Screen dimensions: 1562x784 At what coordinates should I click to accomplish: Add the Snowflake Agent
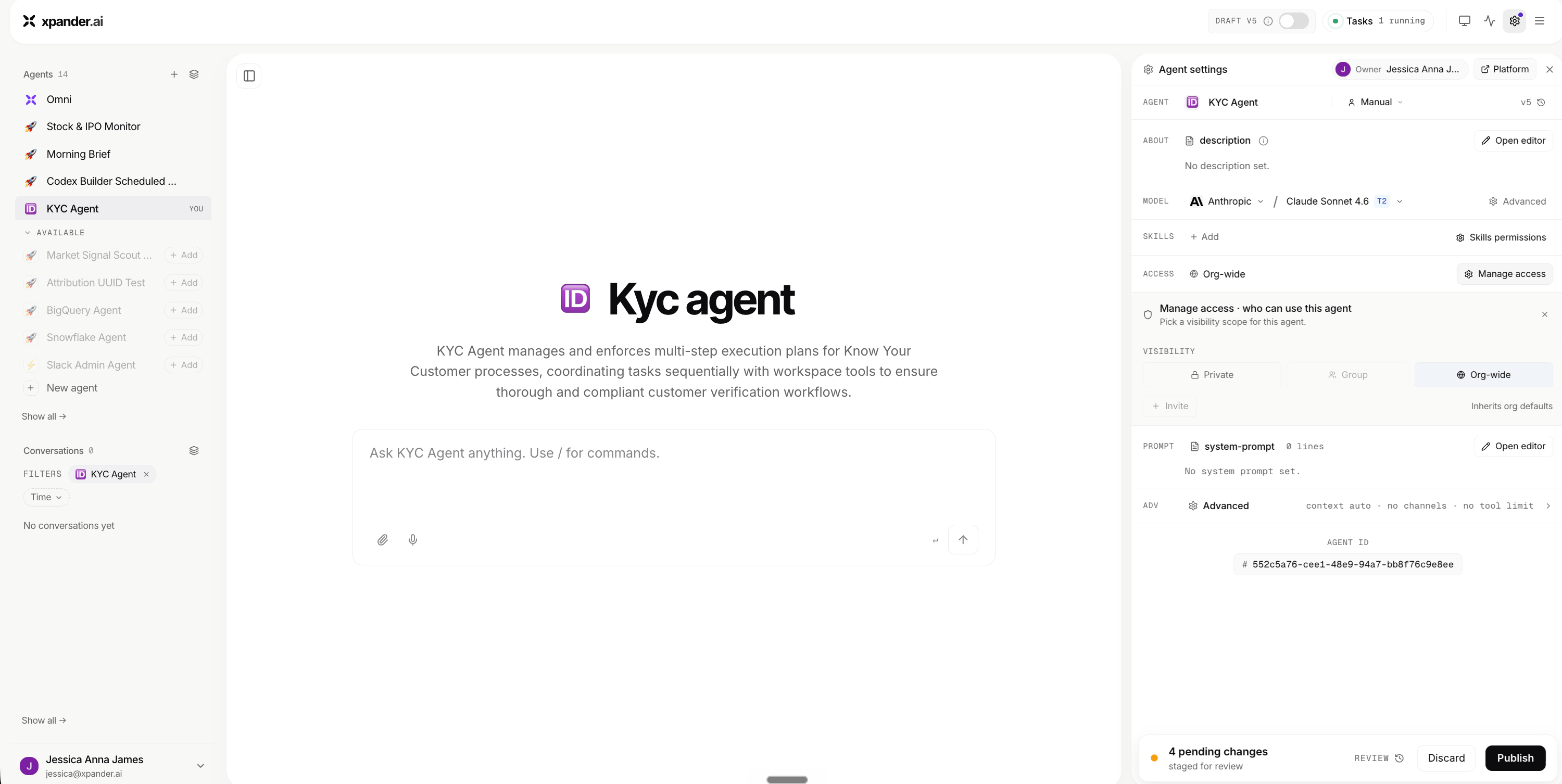point(184,338)
